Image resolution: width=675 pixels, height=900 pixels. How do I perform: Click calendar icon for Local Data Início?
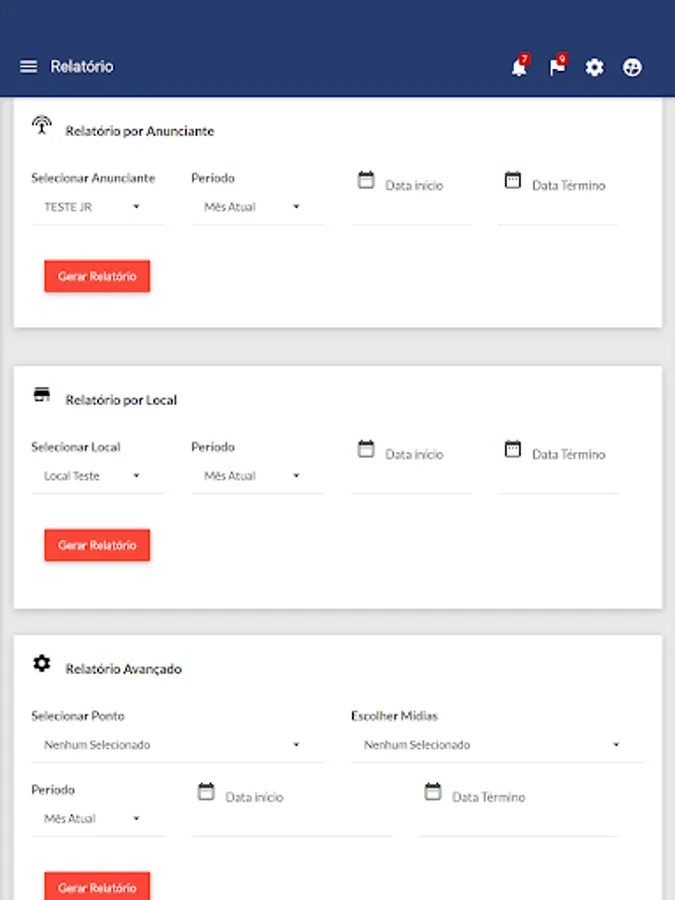[366, 449]
